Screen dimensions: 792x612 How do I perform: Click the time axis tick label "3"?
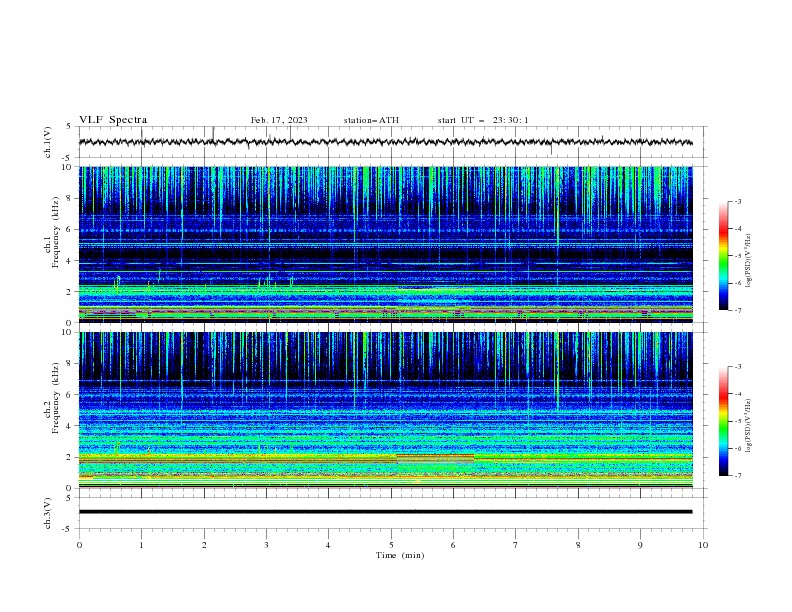(266, 545)
